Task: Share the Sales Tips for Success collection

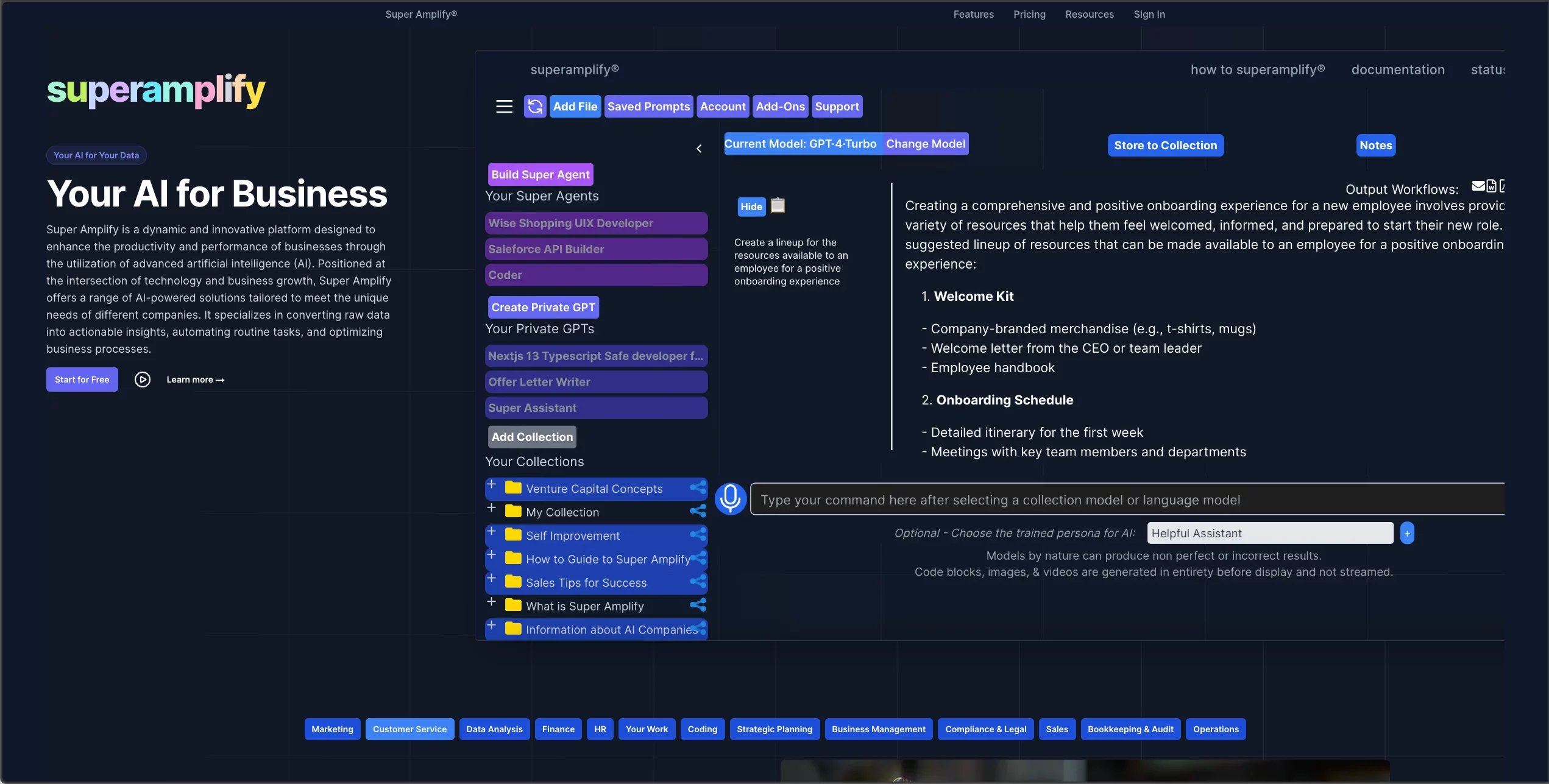Action: point(697,582)
